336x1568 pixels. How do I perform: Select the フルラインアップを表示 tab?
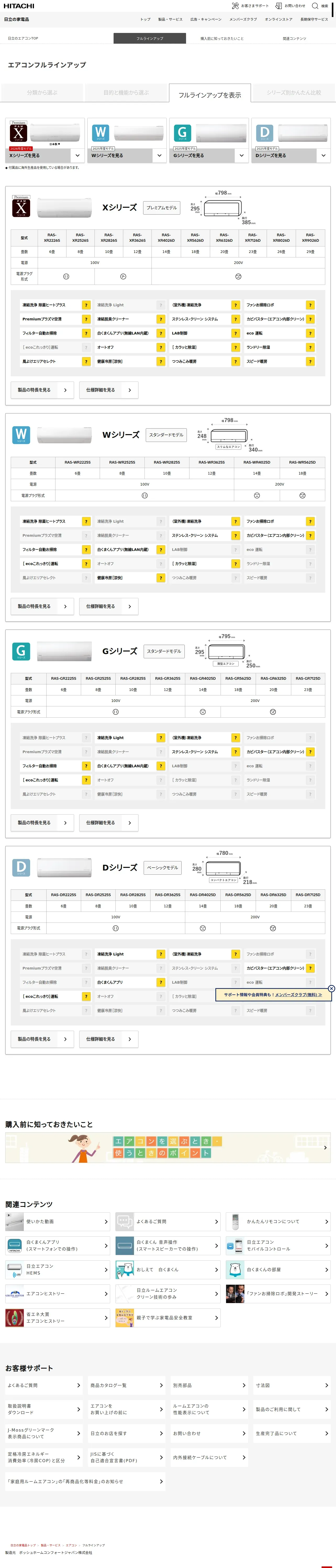click(x=210, y=93)
